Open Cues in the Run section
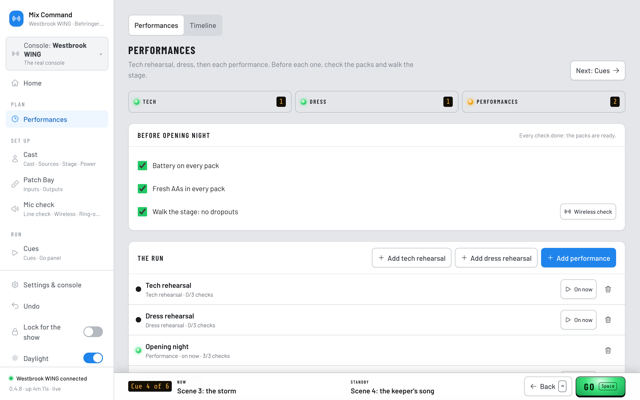Screen dimensions: 640x400 pyautogui.click(x=57, y=253)
